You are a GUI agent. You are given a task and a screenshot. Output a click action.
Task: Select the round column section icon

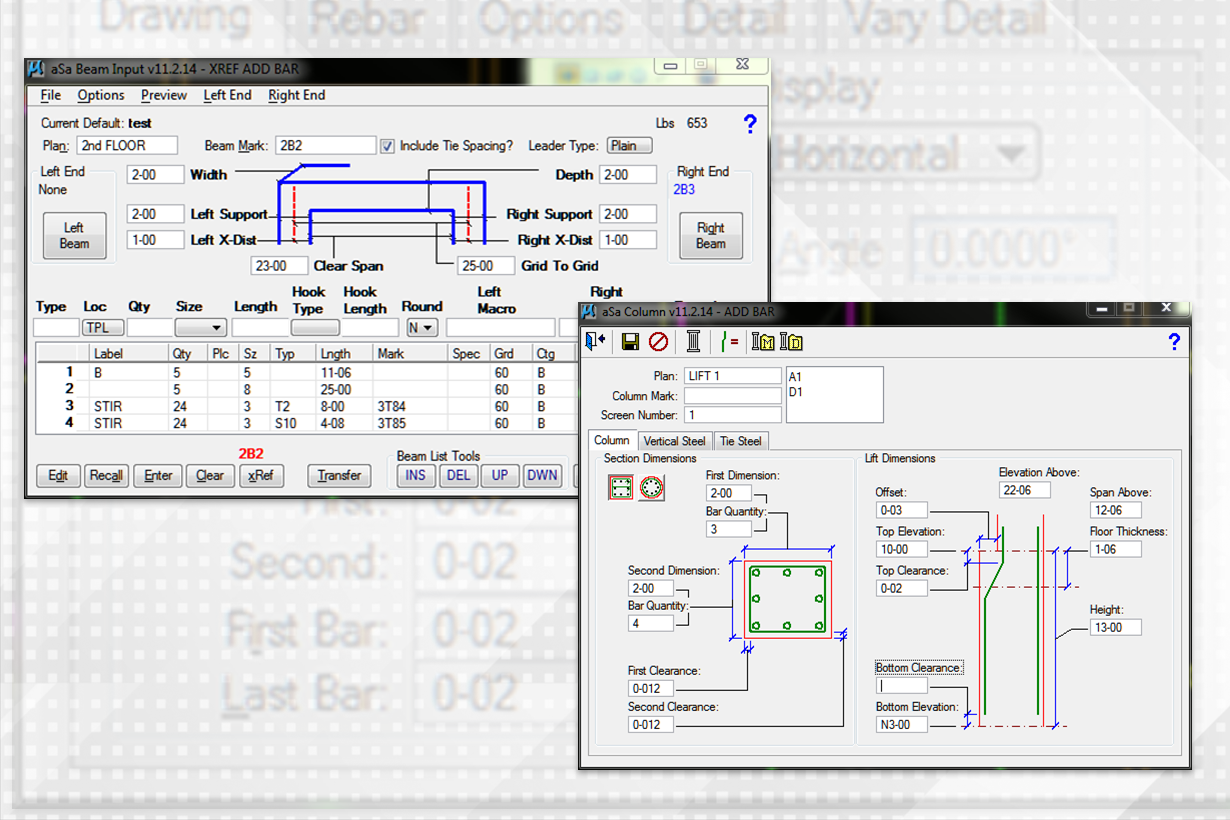pos(652,488)
